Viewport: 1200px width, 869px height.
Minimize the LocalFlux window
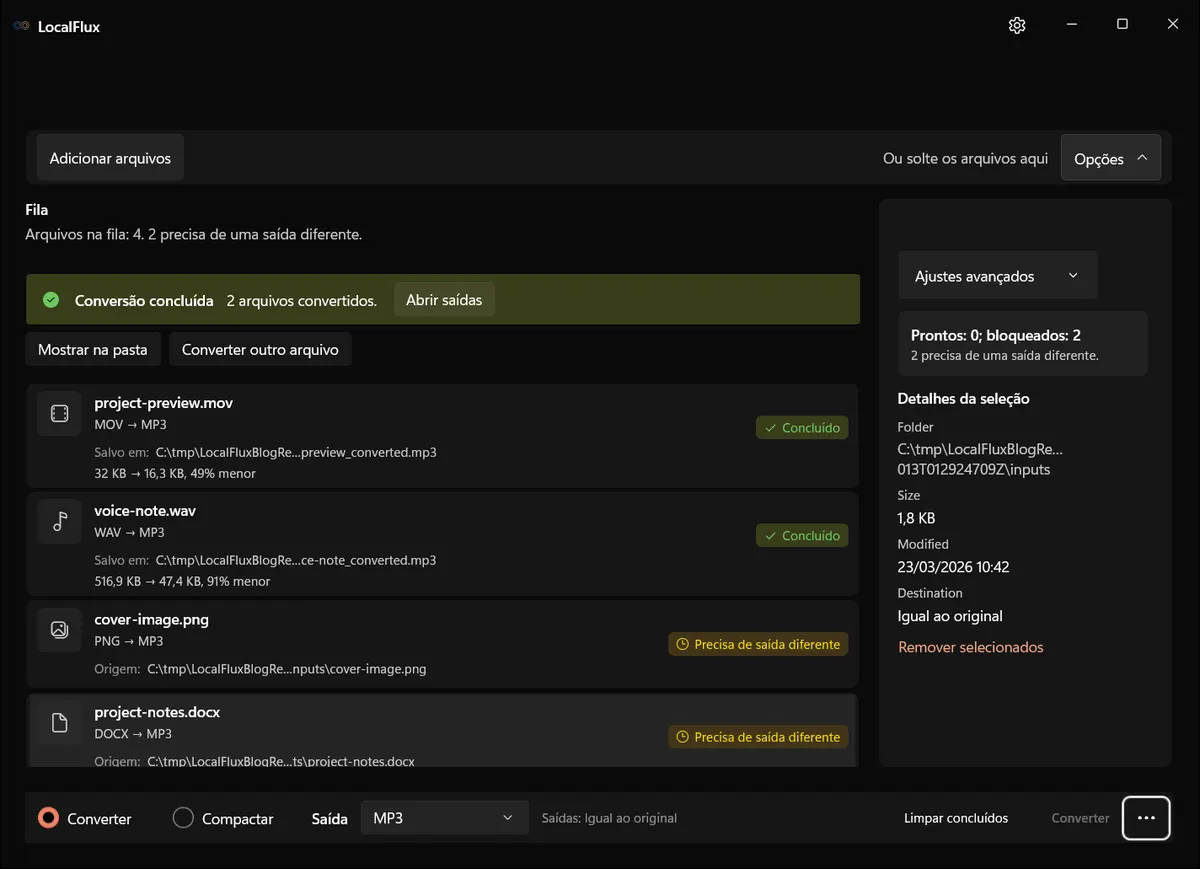coord(1072,25)
